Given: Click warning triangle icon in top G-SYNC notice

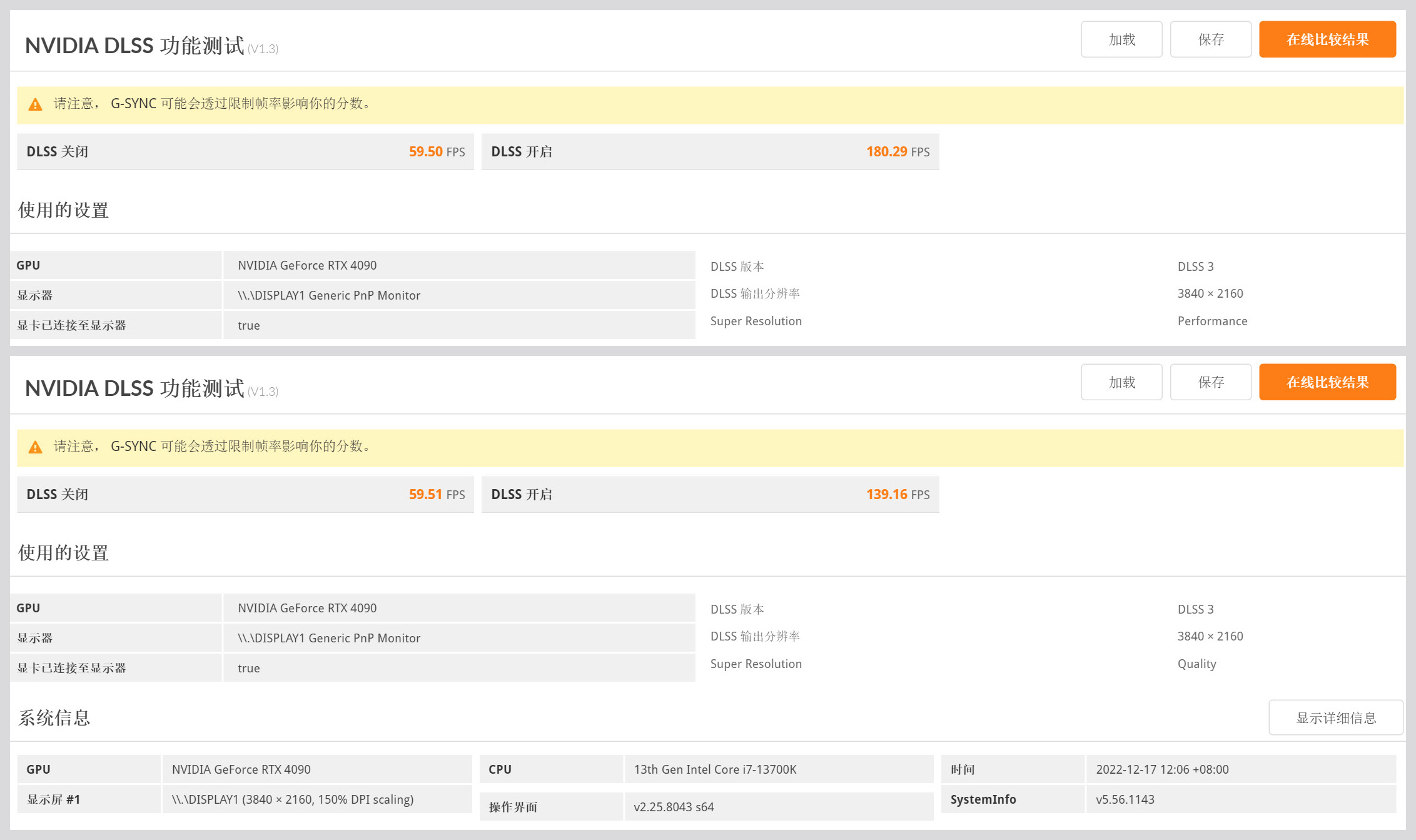Looking at the screenshot, I should click(36, 104).
